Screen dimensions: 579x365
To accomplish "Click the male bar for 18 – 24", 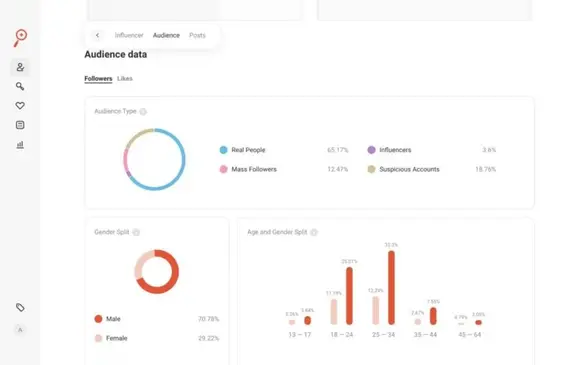I will [x=349, y=296].
